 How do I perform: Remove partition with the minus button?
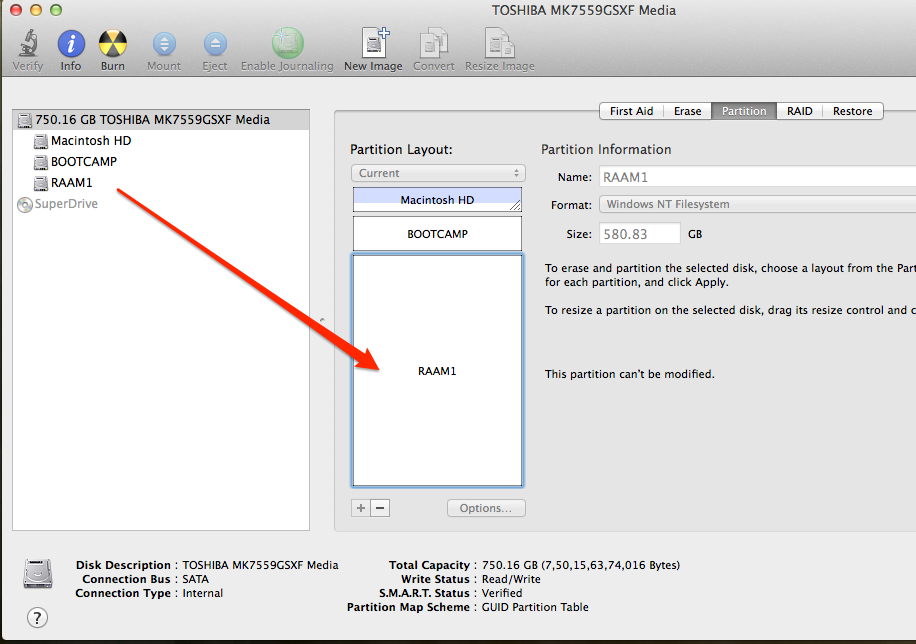pos(380,508)
